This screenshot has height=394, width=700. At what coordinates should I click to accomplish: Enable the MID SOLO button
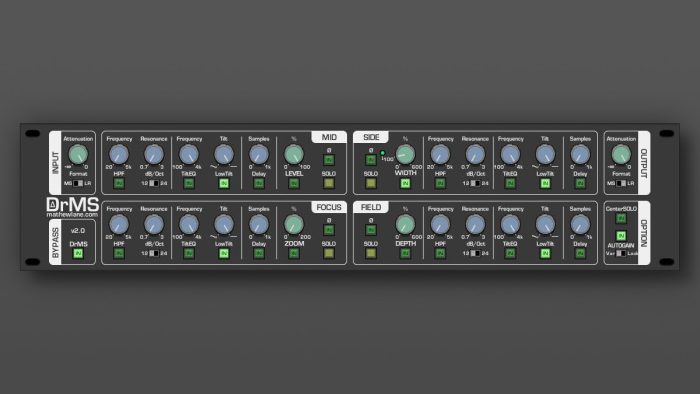(329, 183)
